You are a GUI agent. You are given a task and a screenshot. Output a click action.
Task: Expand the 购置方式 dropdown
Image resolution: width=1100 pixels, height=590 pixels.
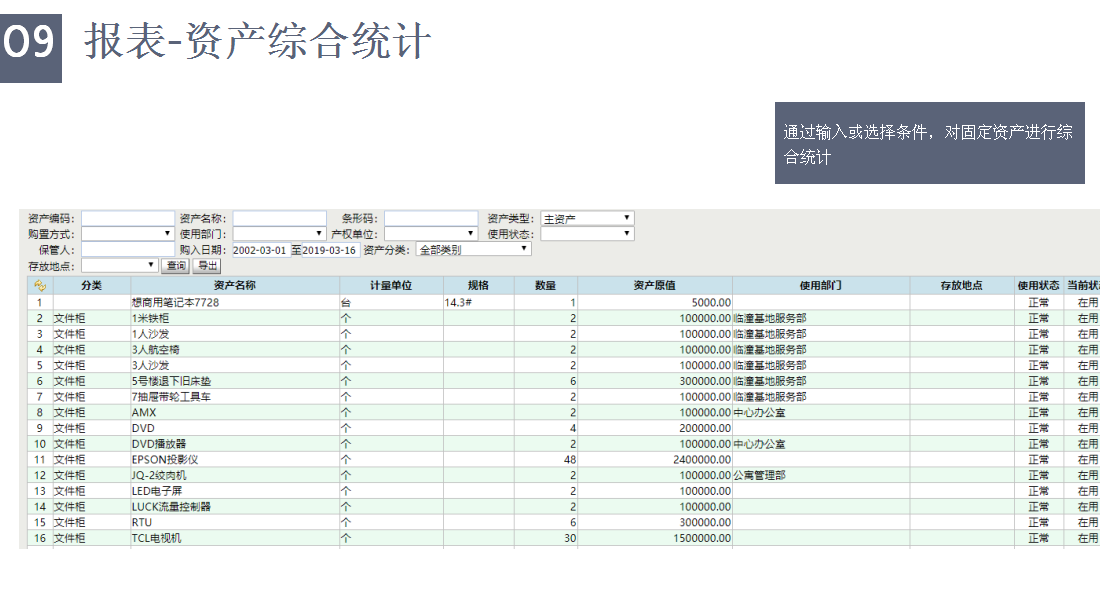(127, 234)
